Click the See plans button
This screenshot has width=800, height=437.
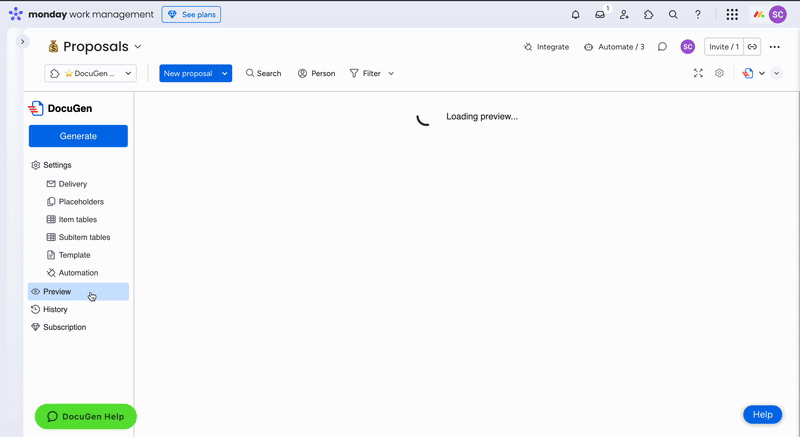(x=191, y=15)
